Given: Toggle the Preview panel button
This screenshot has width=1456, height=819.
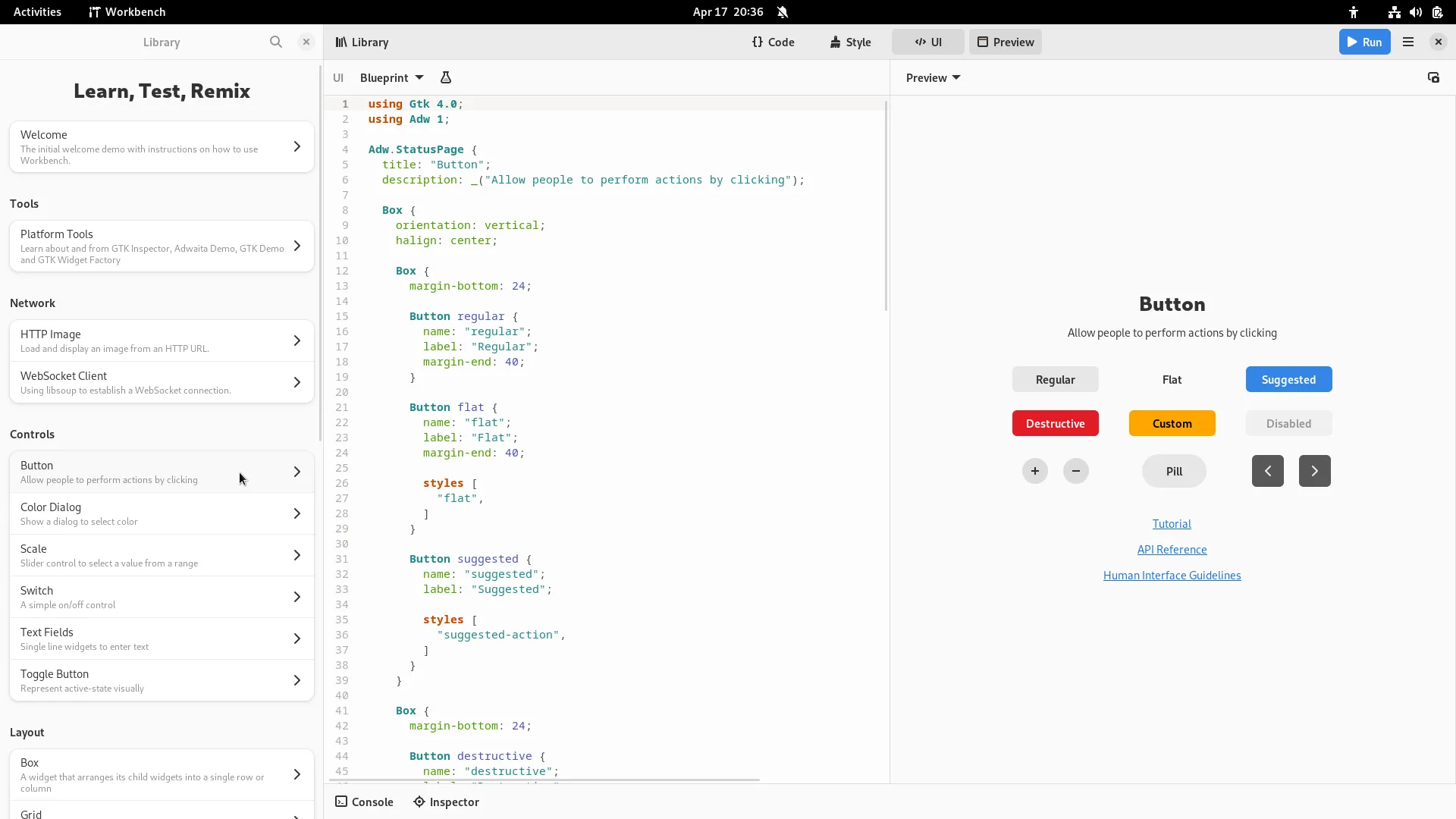Looking at the screenshot, I should (1005, 42).
